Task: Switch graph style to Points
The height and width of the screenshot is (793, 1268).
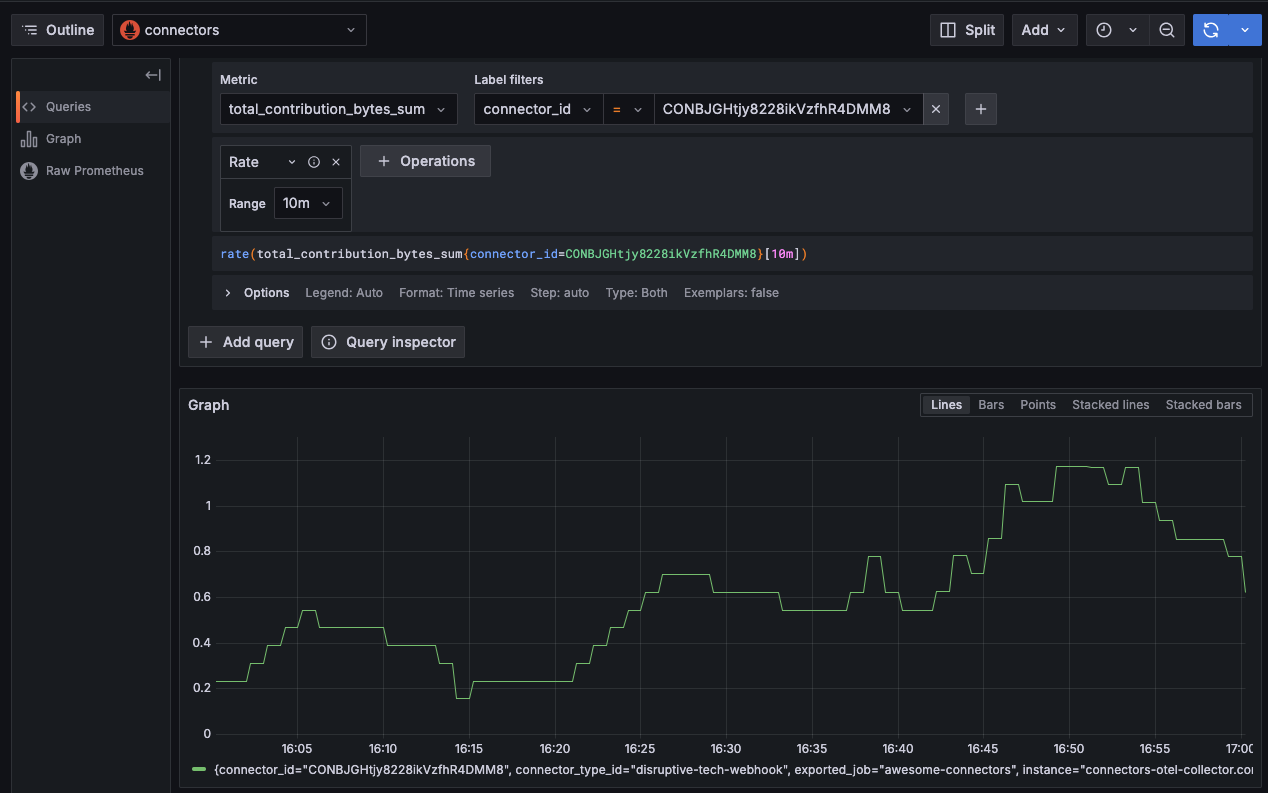Action: [x=1038, y=405]
